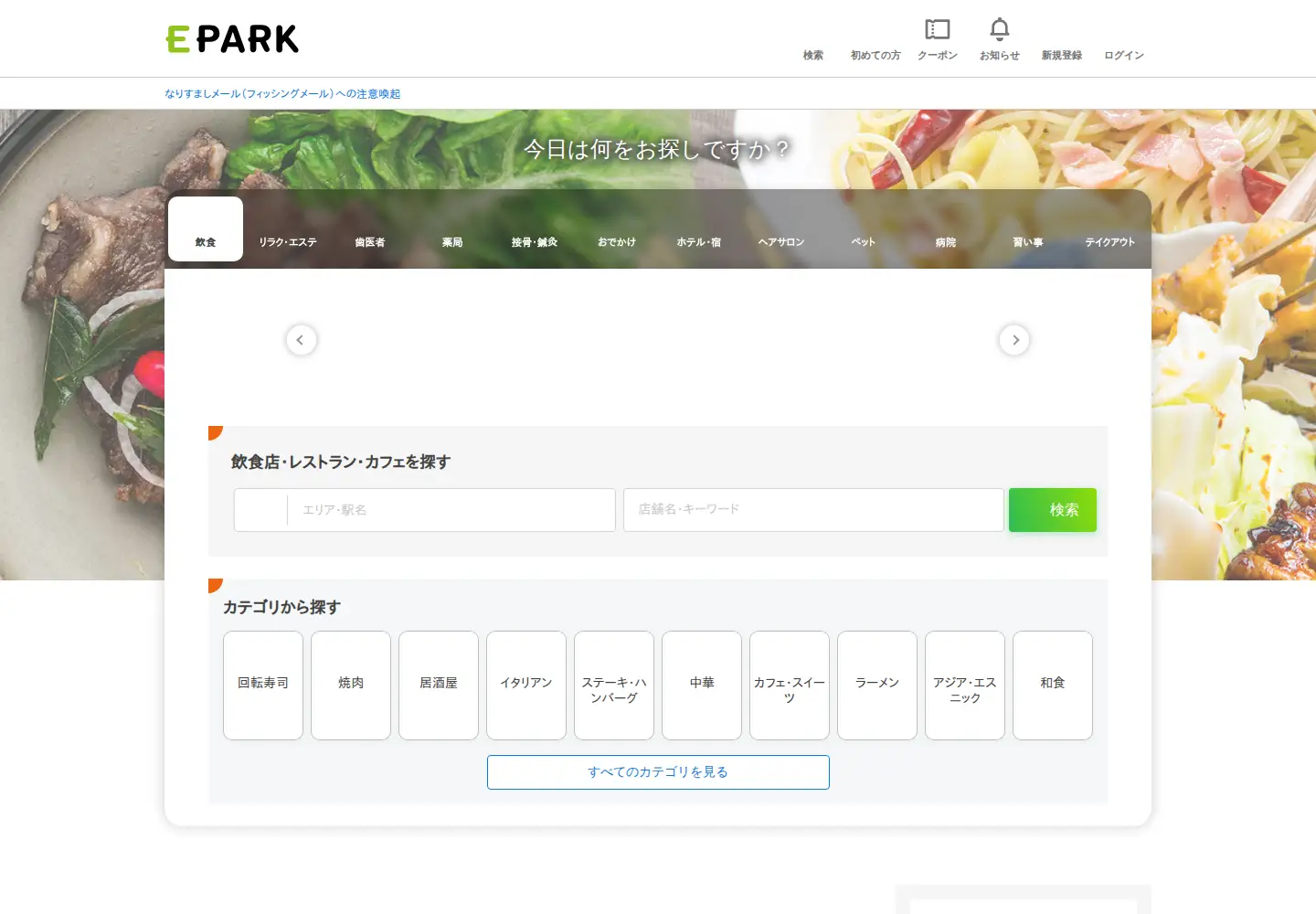Open the 薬局 tab
Image resolution: width=1316 pixels, height=914 pixels.
[x=452, y=229]
